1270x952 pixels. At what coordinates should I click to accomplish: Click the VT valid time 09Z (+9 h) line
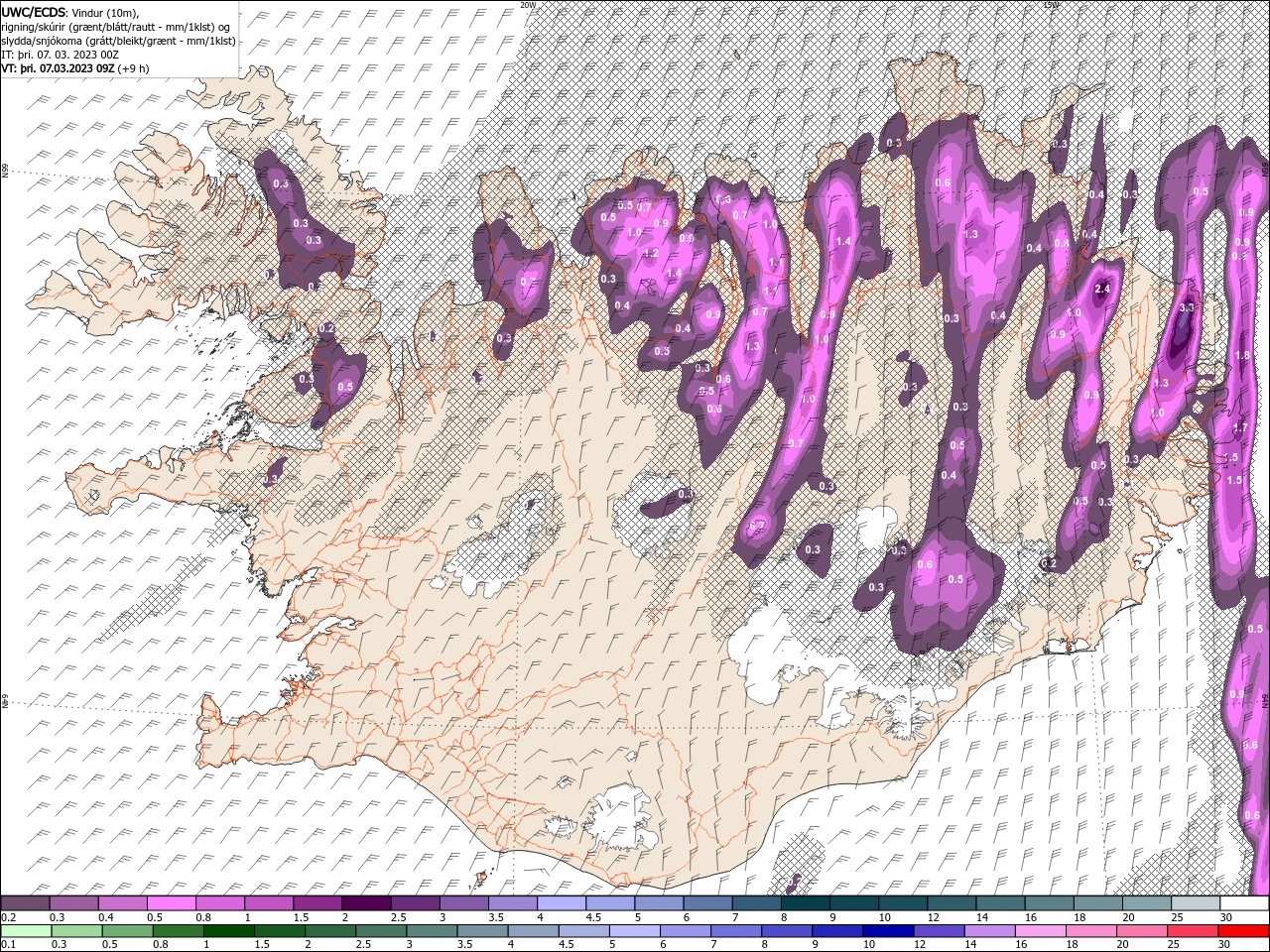75,68
